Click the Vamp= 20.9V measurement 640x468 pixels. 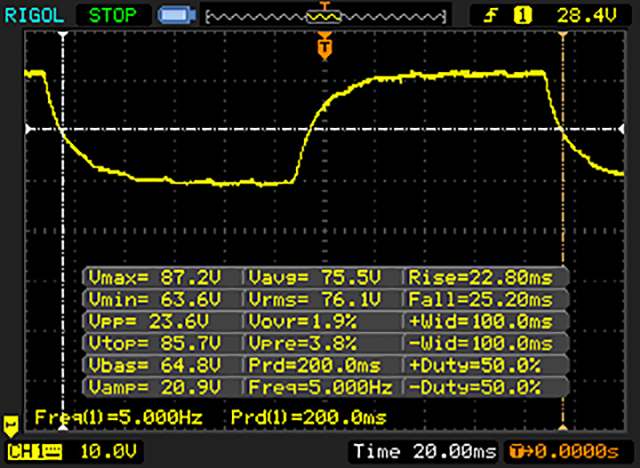click(x=154, y=387)
